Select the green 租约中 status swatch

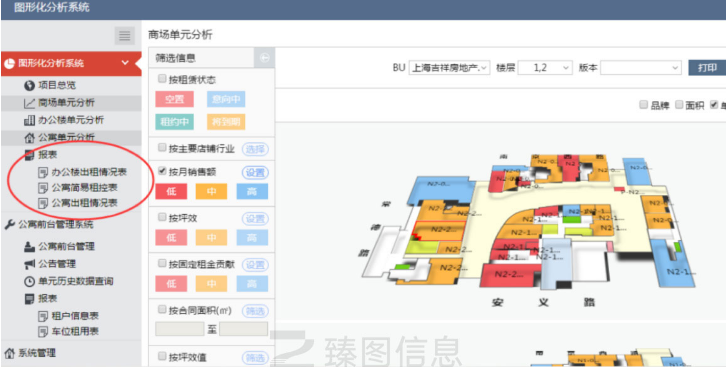[175, 122]
